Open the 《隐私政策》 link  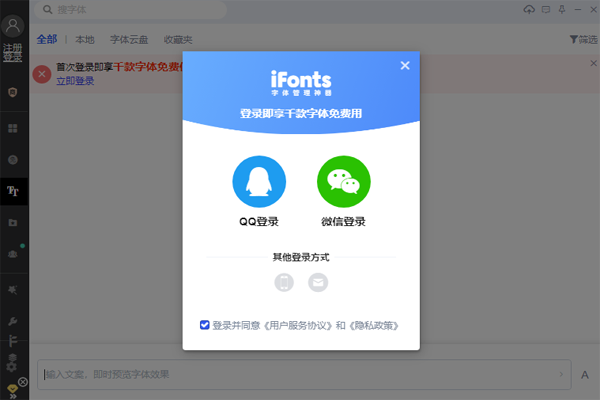[x=373, y=325]
